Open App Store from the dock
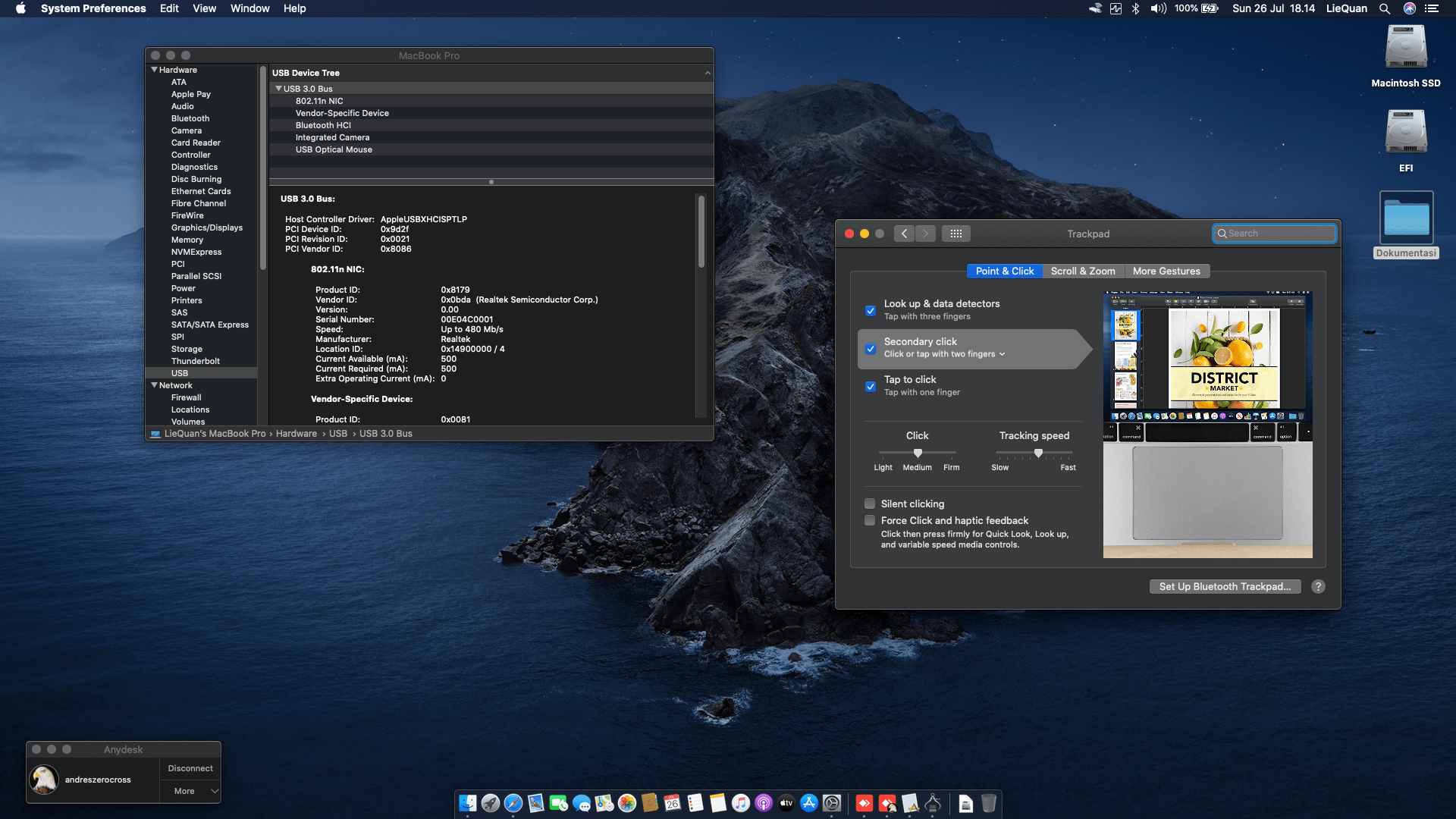 click(809, 803)
